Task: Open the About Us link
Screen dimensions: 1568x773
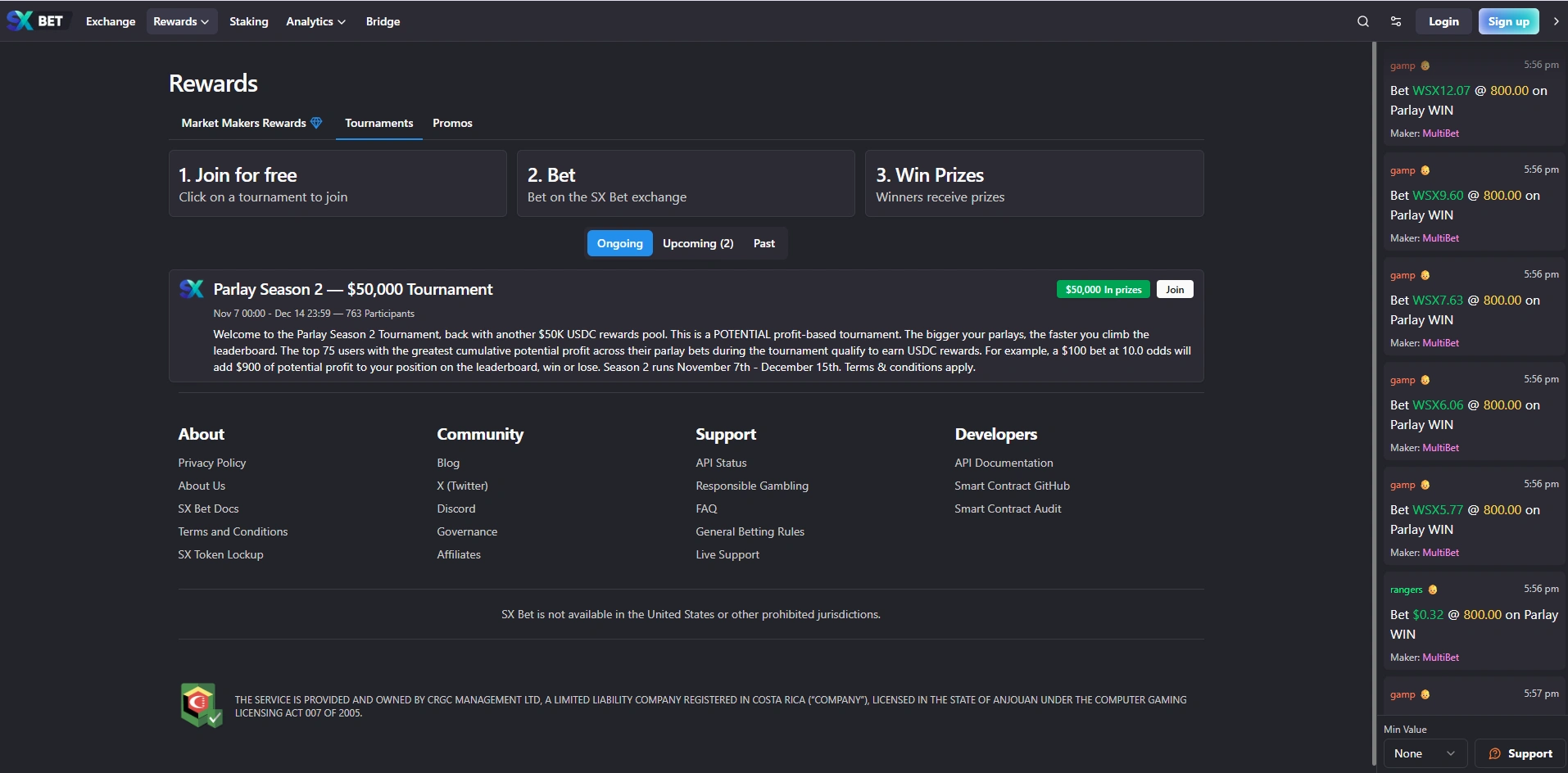Action: pos(202,486)
